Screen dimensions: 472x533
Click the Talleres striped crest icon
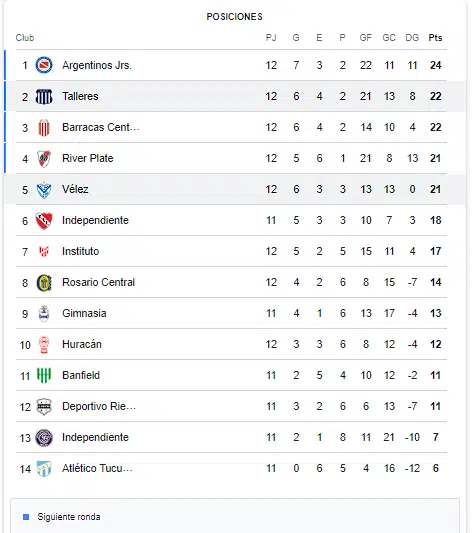point(44,97)
